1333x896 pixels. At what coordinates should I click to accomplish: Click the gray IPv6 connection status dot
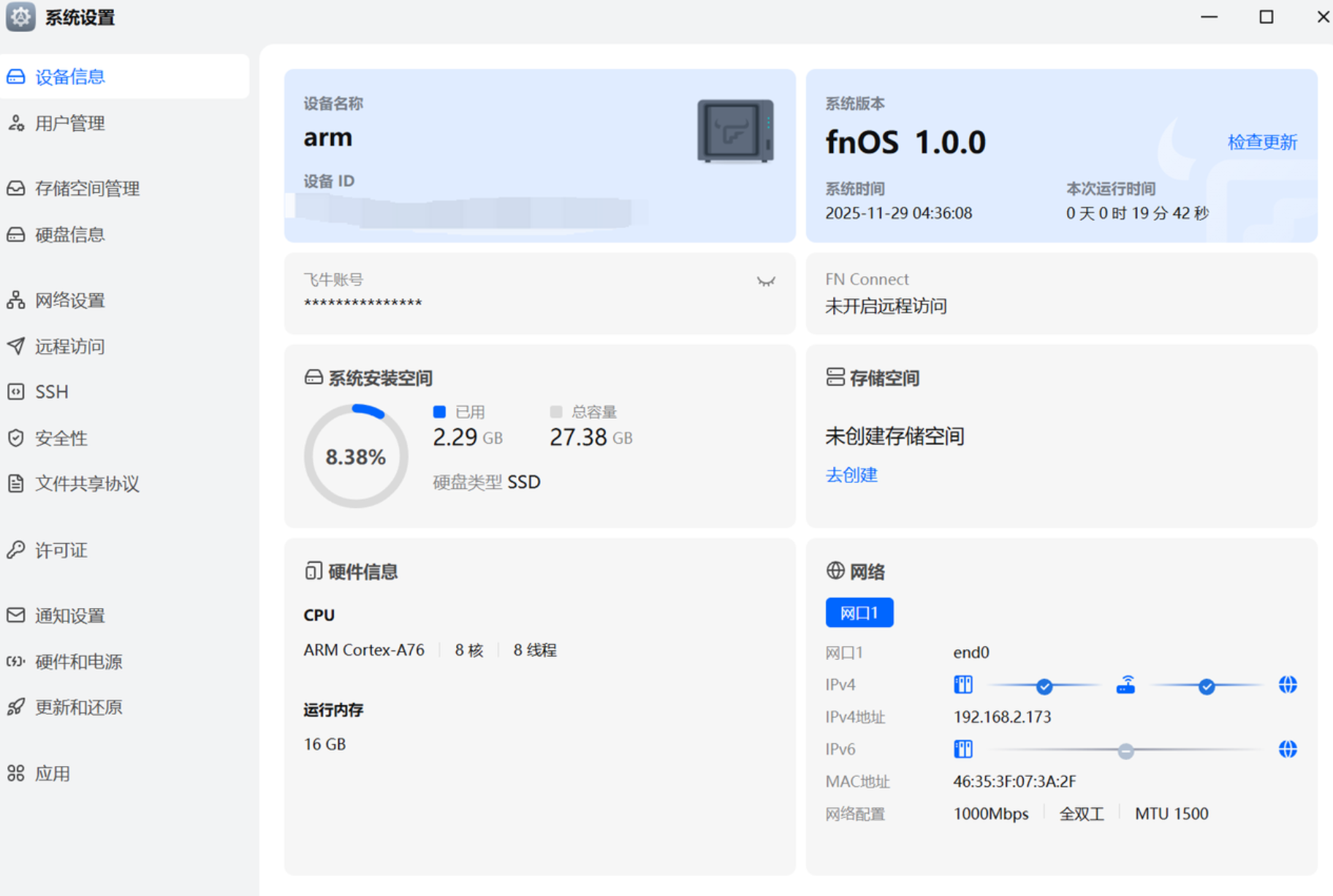click(x=1125, y=751)
